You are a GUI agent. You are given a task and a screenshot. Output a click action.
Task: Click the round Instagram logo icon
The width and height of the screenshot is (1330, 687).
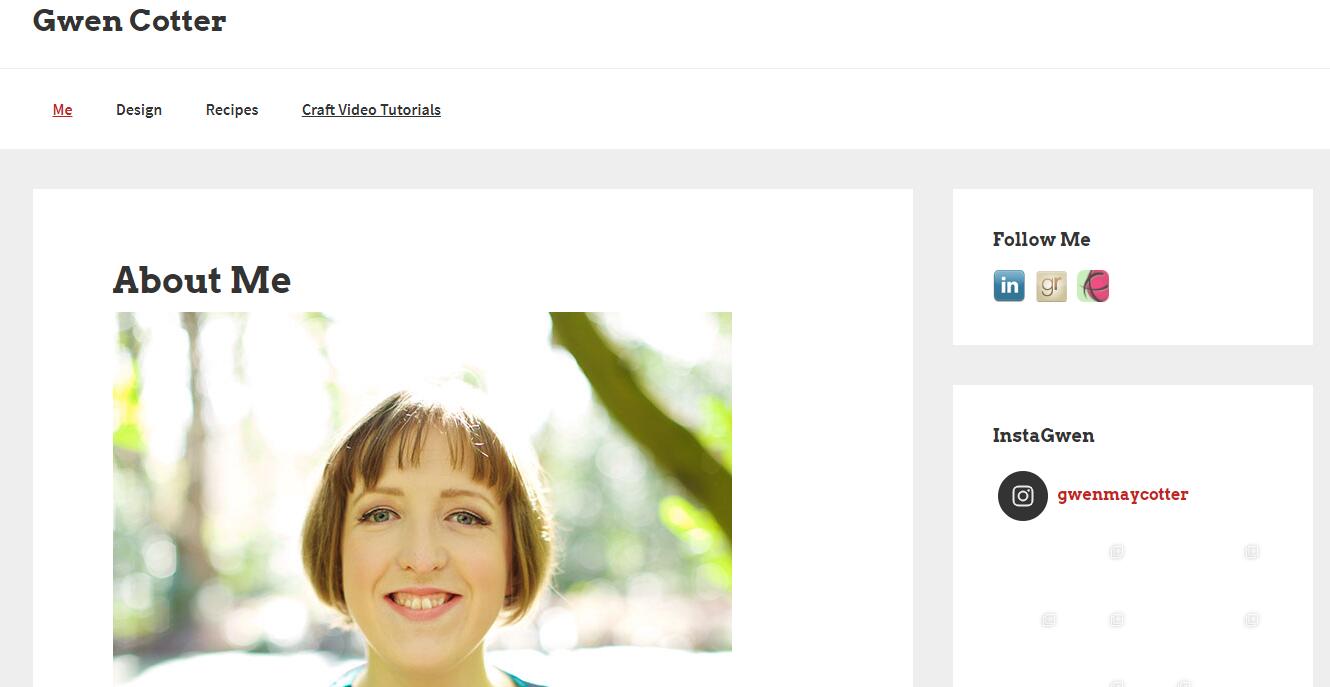click(1022, 496)
